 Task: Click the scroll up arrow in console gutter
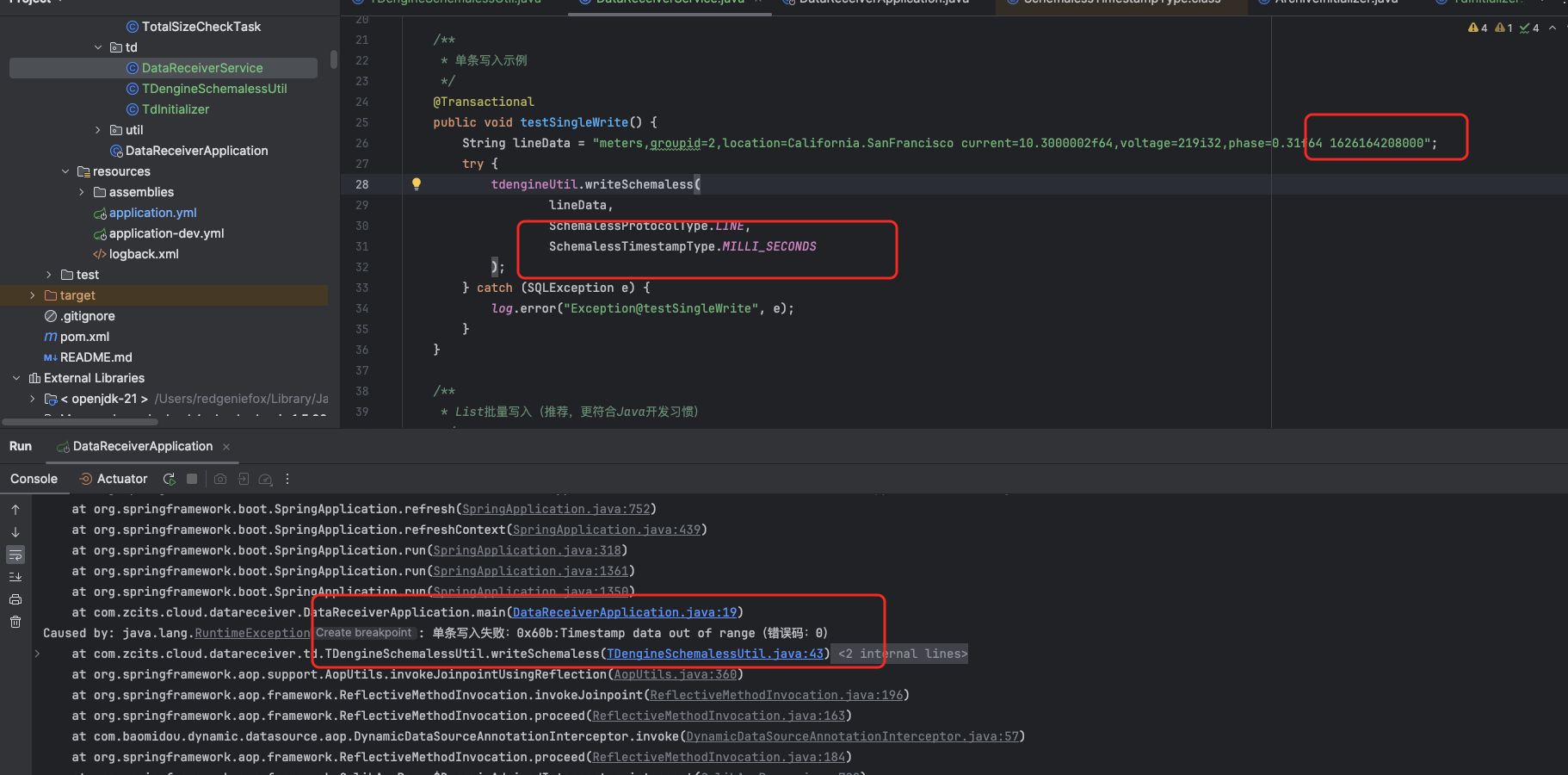(x=15, y=510)
